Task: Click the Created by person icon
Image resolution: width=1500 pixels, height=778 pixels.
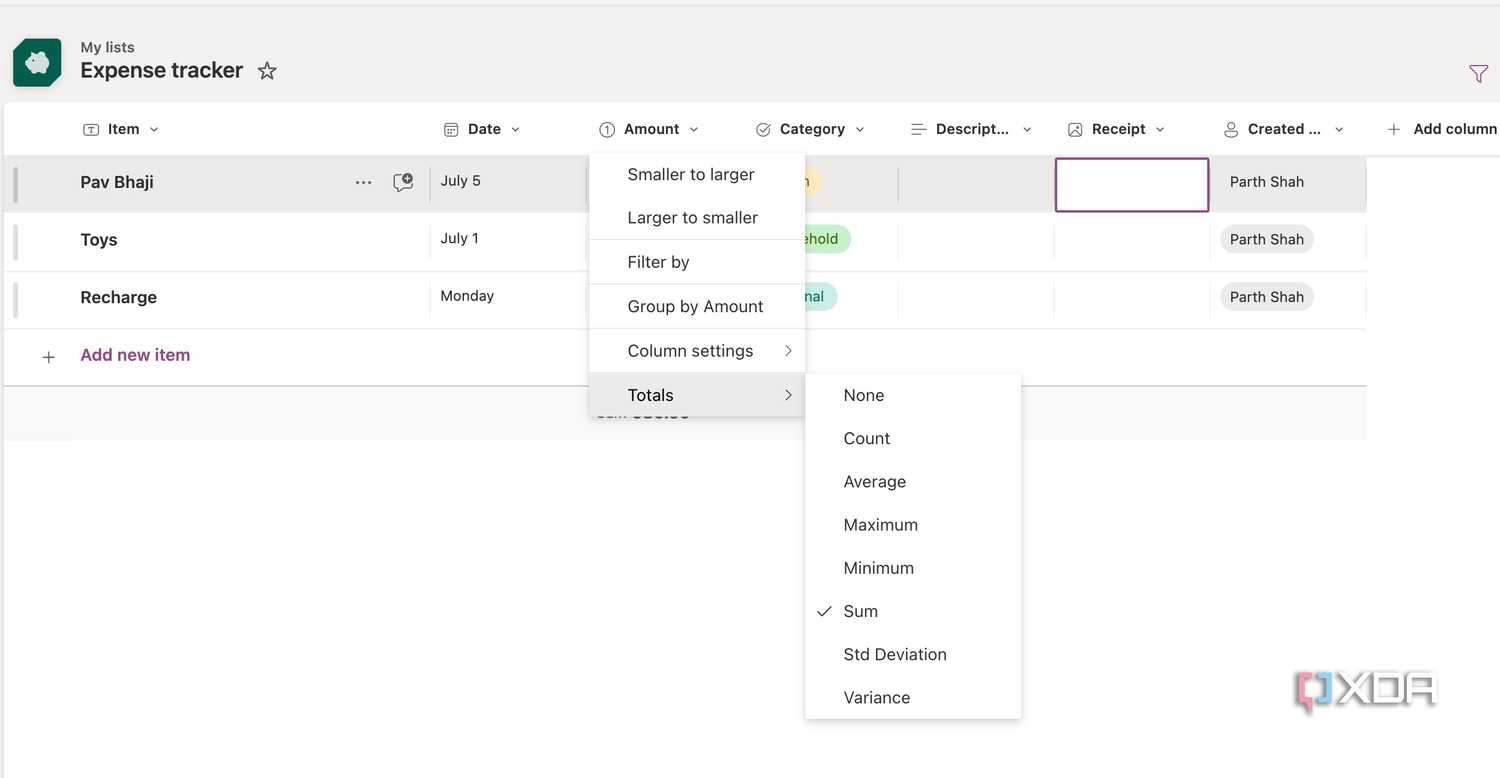Action: 1231,129
